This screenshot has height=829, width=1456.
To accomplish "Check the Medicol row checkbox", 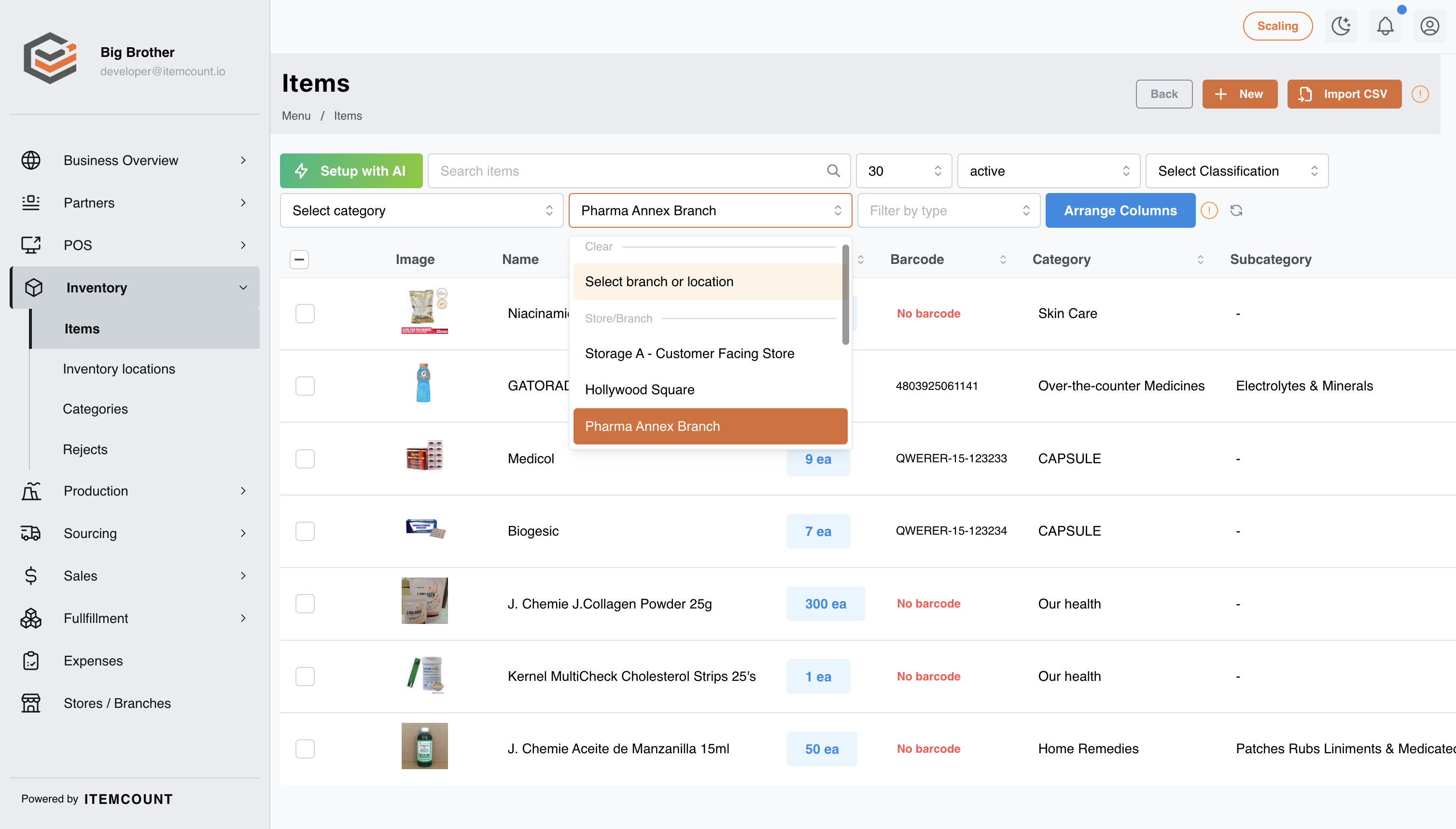I will tap(305, 458).
